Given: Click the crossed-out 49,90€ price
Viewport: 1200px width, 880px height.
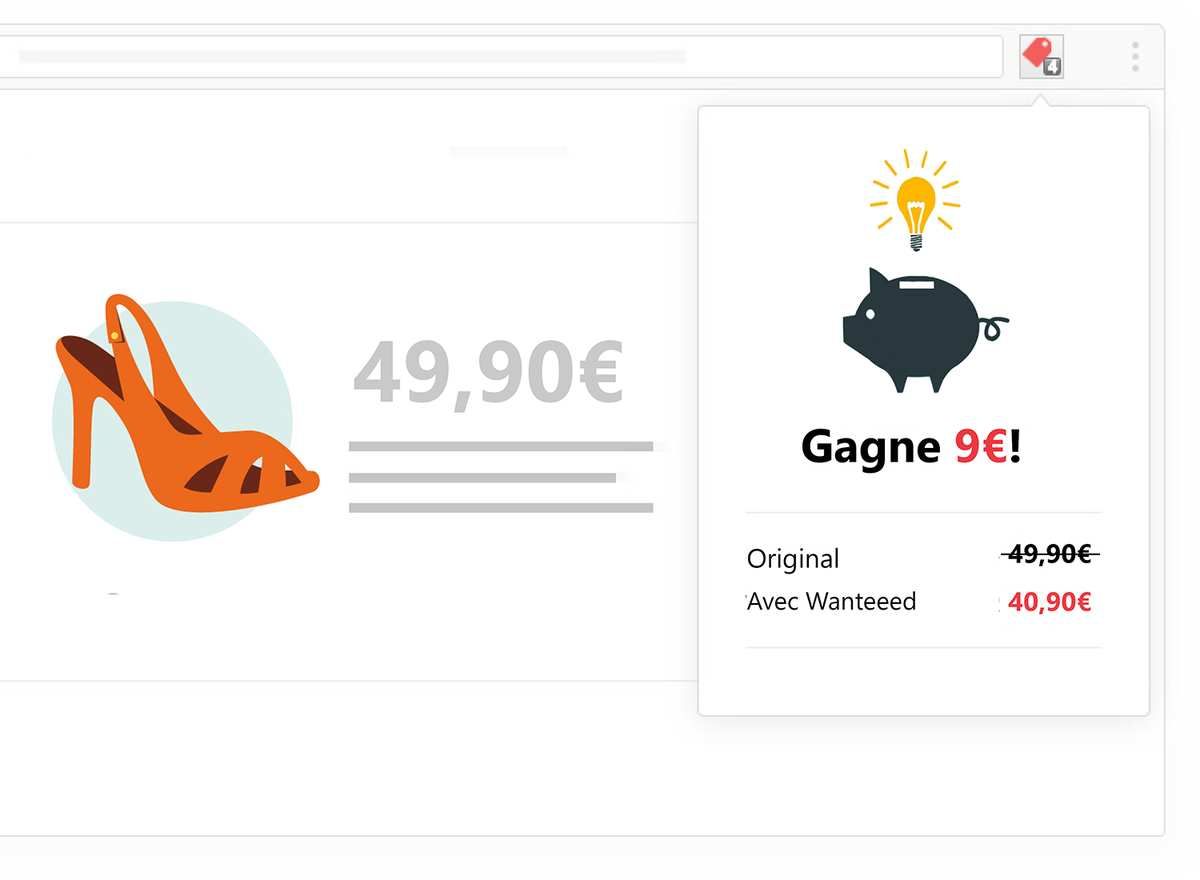Looking at the screenshot, I should (x=1049, y=554).
